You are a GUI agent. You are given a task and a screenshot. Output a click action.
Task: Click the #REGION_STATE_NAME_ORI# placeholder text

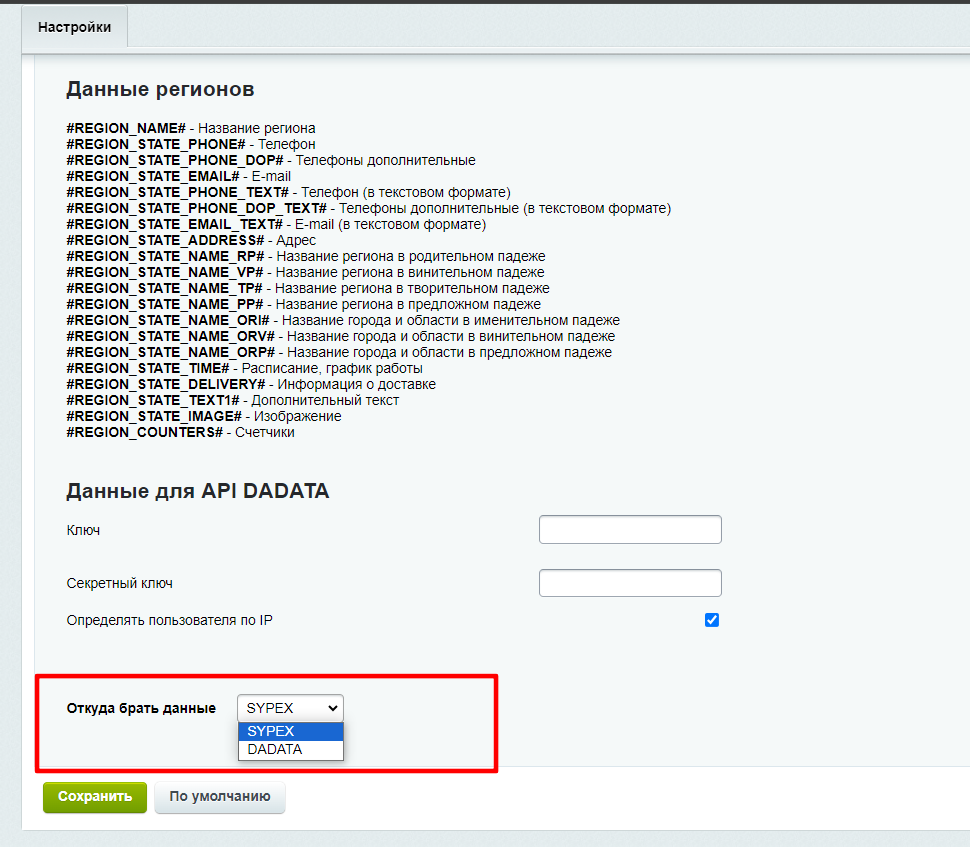pos(168,320)
